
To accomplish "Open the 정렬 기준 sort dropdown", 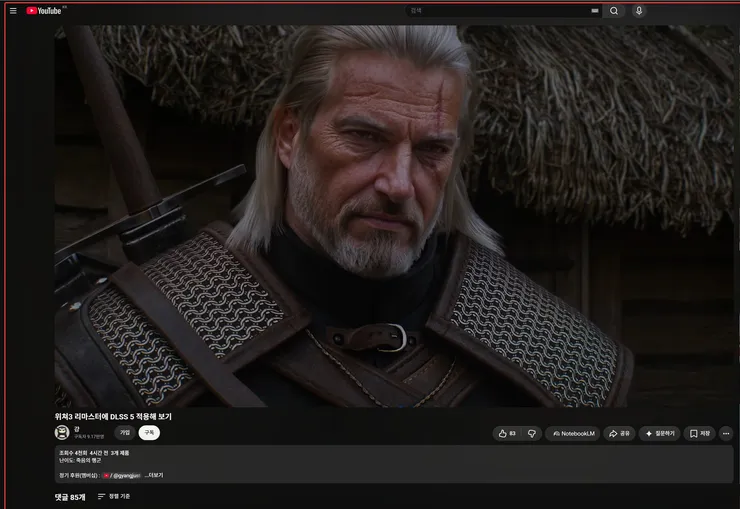I will point(114,496).
